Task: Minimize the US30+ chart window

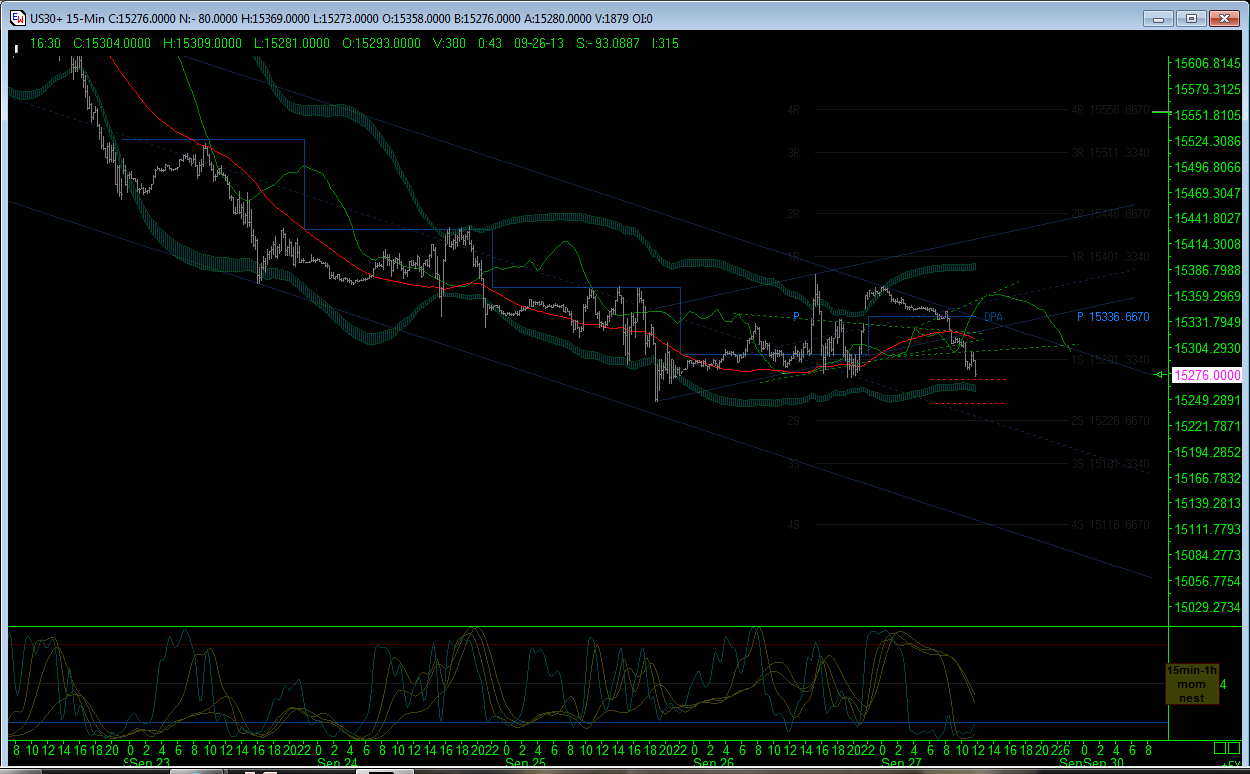Action: [x=1158, y=18]
